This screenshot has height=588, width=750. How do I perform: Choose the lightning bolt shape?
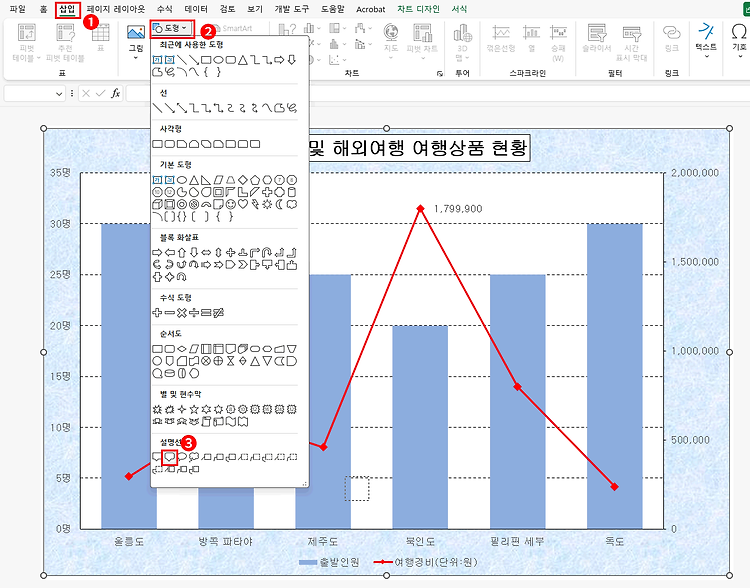pyautogui.click(x=255, y=204)
